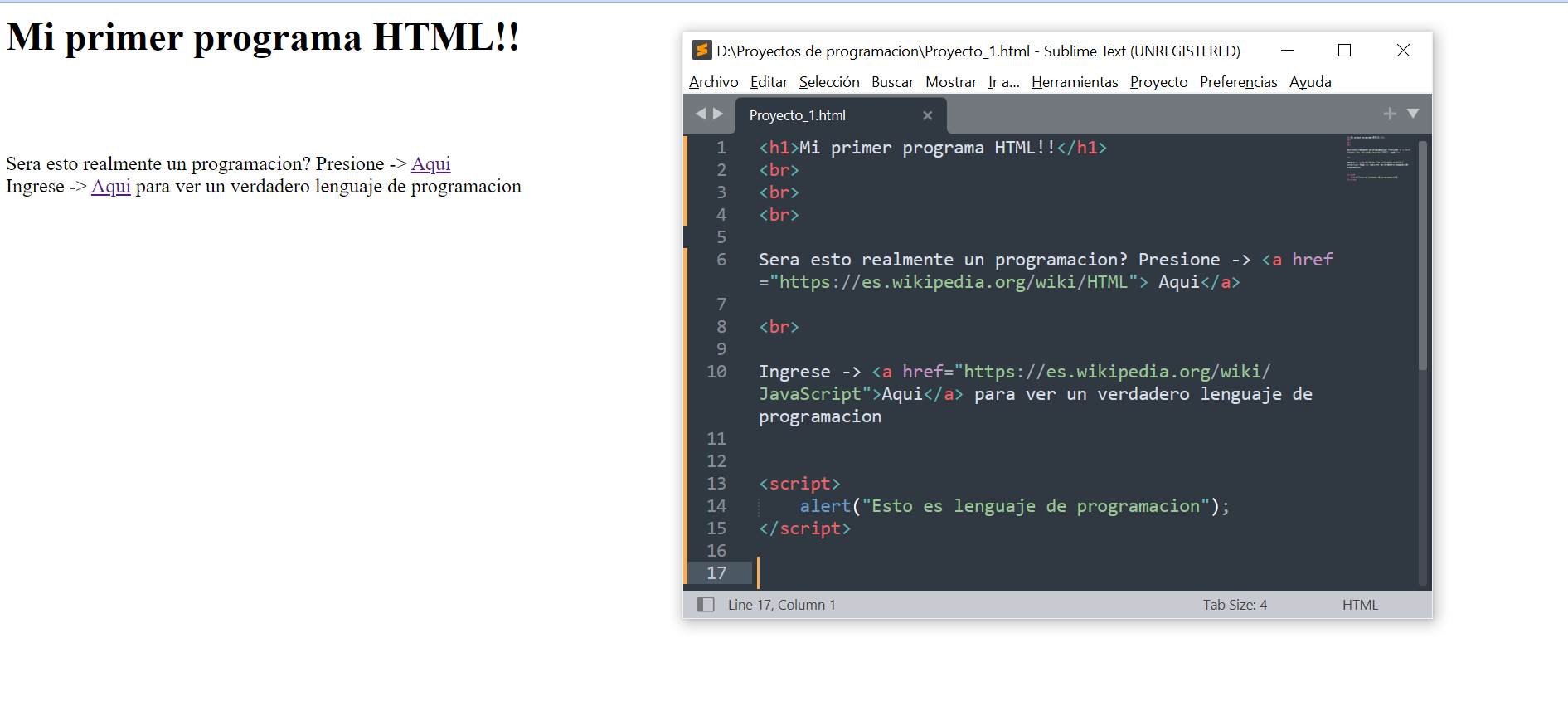Close the Proyecto_1.html tab
The image size is (1568, 716).
[x=928, y=115]
